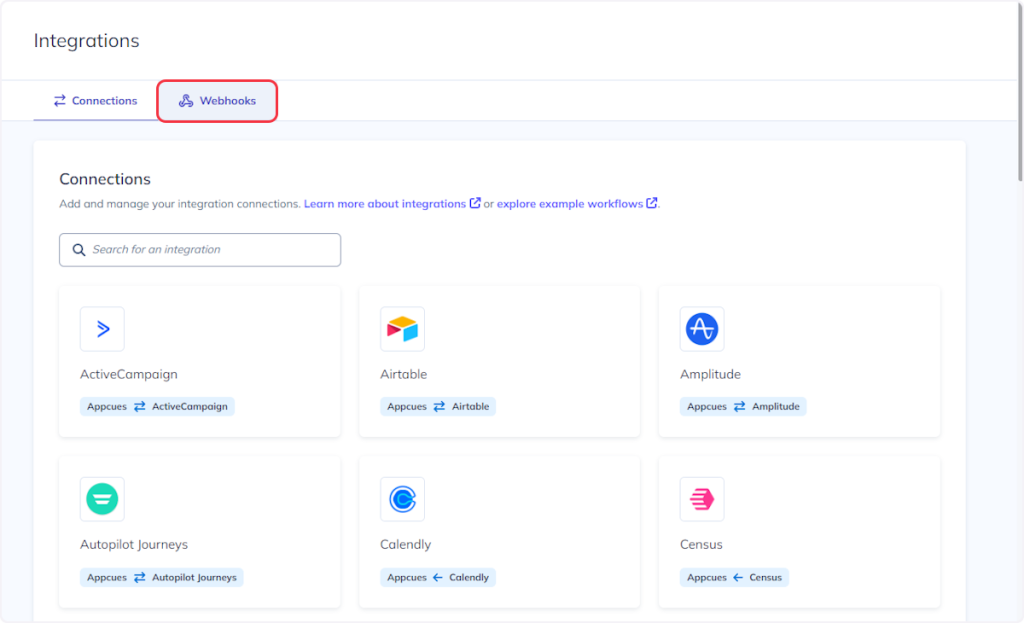Screen dimensions: 1024x623
Task: Open 'explore example workflows' link
Action: coord(569,204)
